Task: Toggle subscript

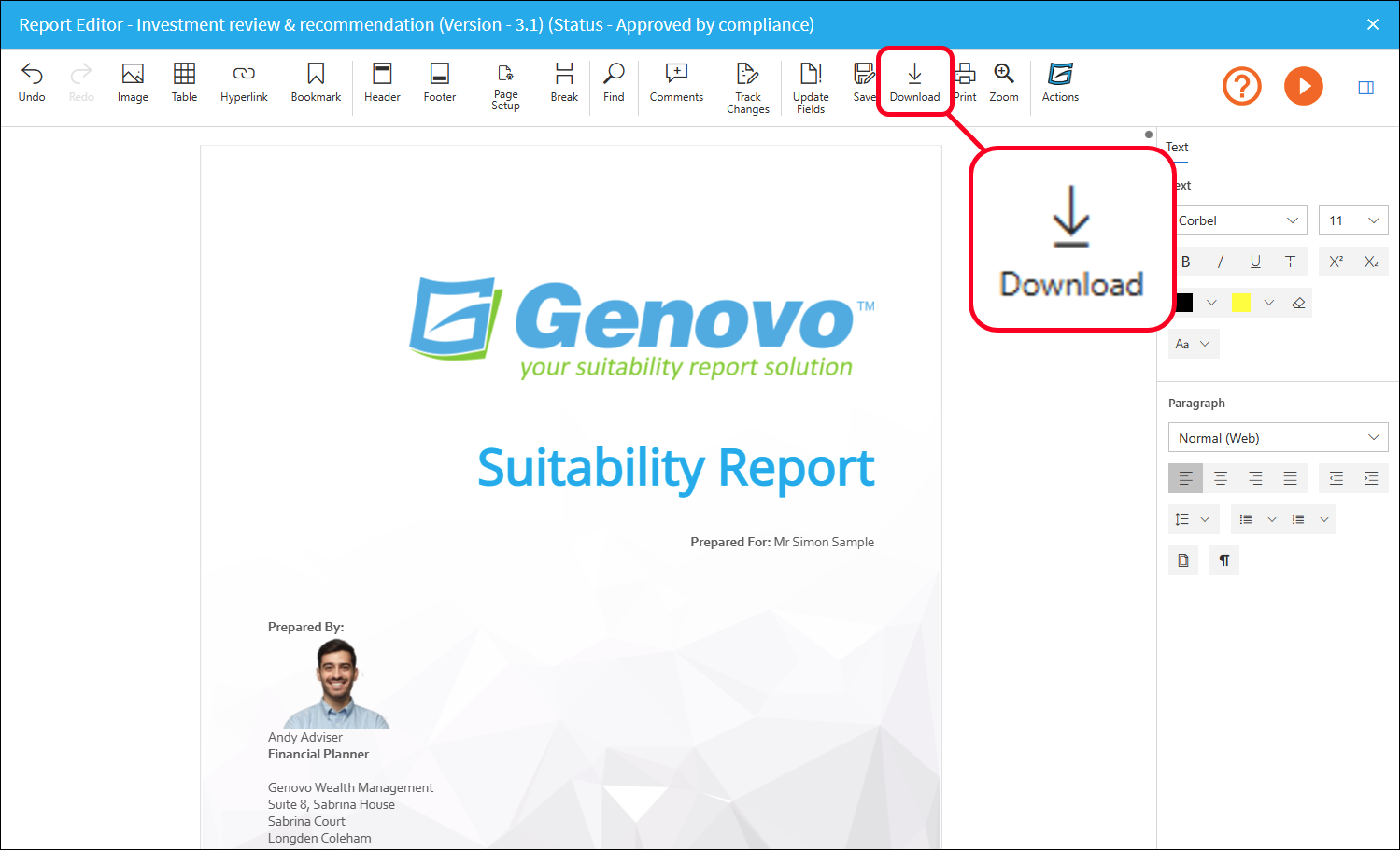Action: (1371, 262)
